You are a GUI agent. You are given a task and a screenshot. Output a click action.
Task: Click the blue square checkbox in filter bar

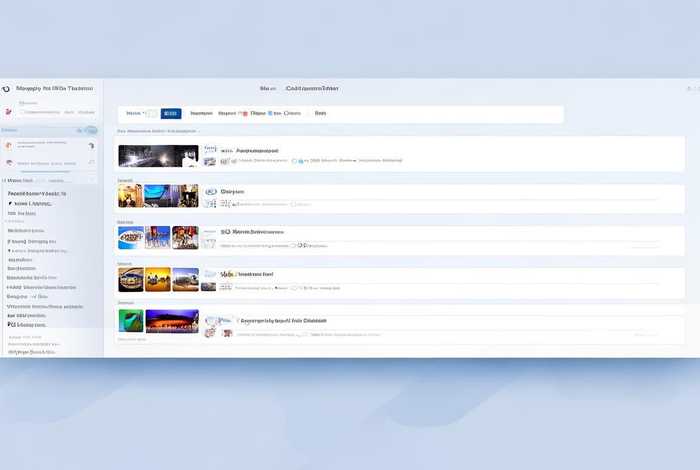point(270,113)
